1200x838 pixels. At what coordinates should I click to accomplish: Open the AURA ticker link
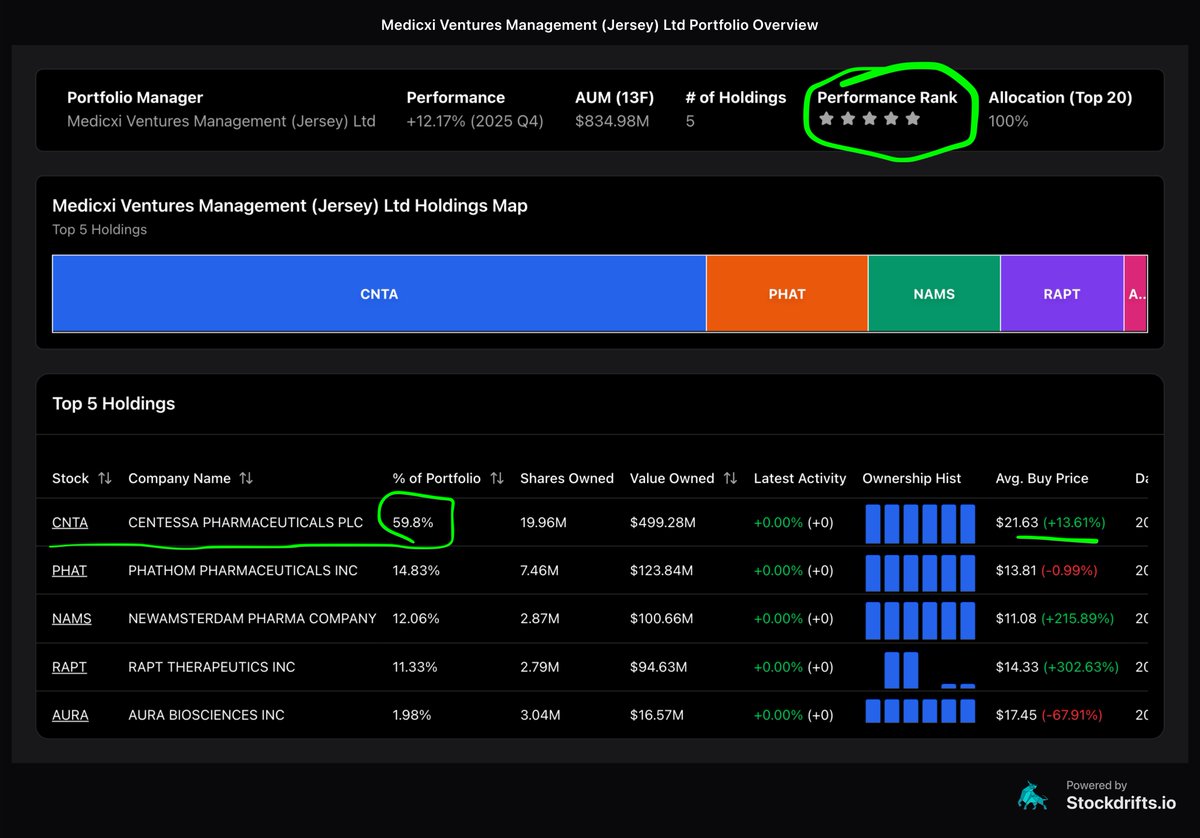(x=70, y=715)
